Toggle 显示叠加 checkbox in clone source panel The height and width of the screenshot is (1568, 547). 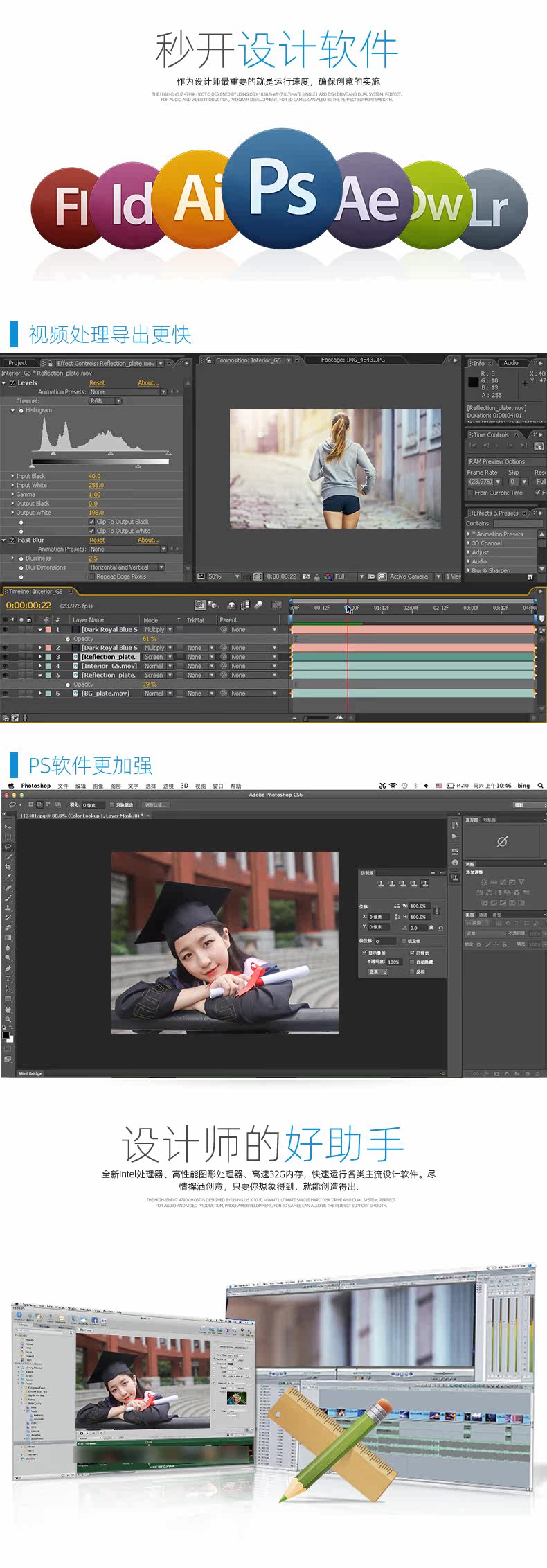point(365,953)
